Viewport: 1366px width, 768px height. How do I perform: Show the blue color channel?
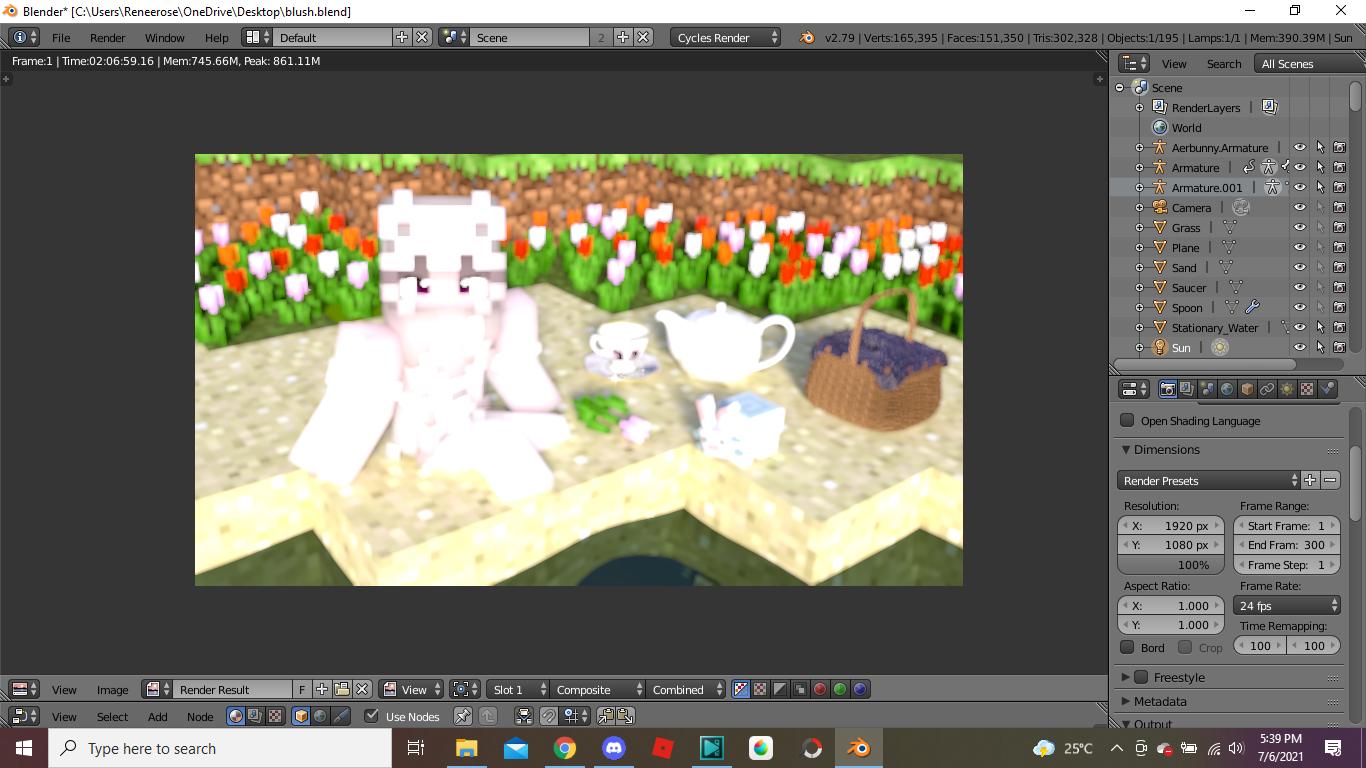click(860, 689)
